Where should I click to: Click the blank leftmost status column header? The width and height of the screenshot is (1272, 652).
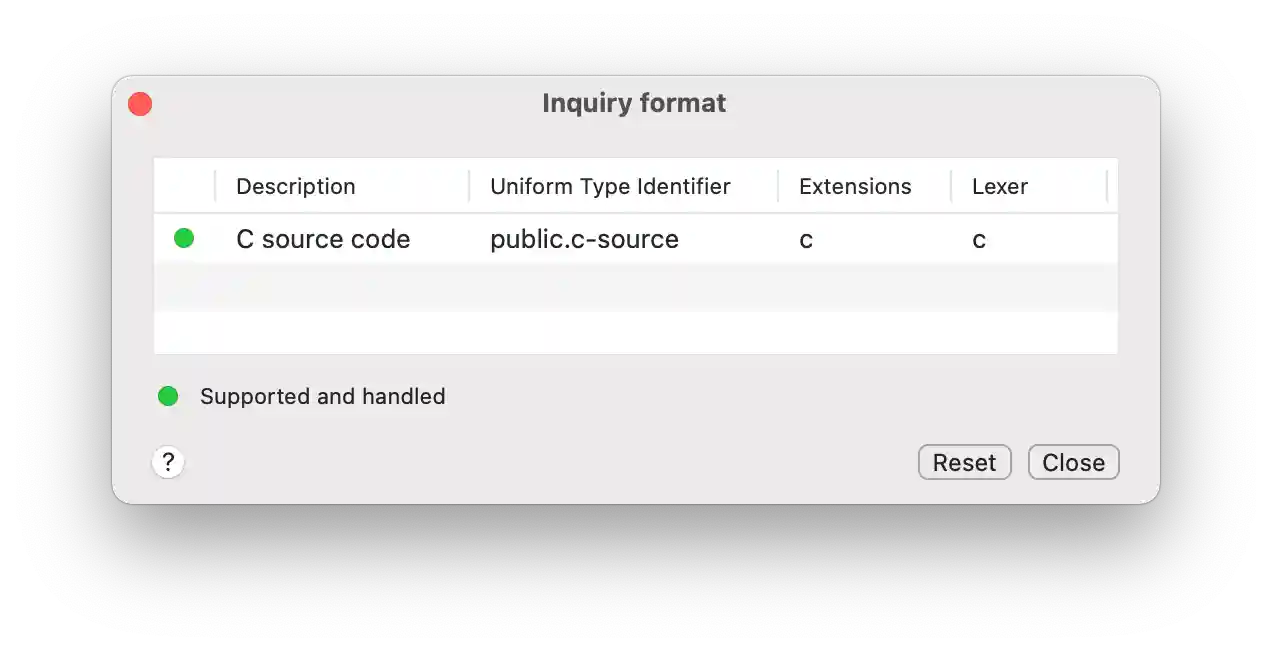184,186
